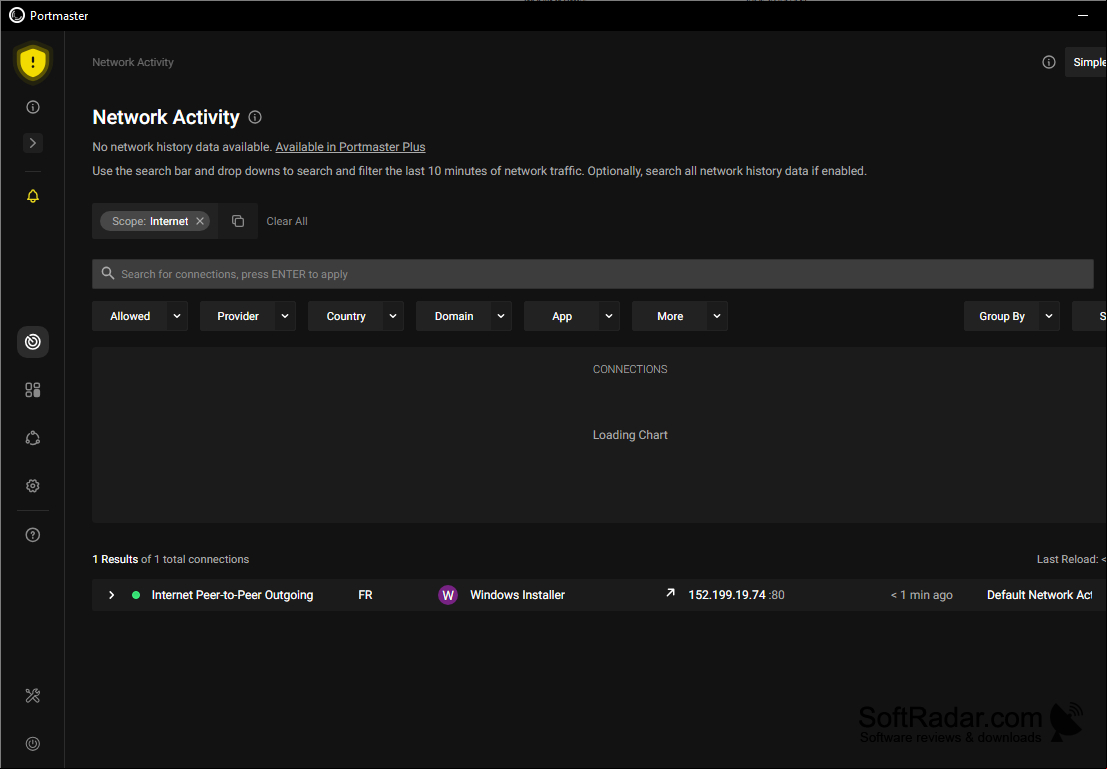Screen dimensions: 1107x769
Task: Click the power icon in the sidebar
Action: [x=32, y=744]
